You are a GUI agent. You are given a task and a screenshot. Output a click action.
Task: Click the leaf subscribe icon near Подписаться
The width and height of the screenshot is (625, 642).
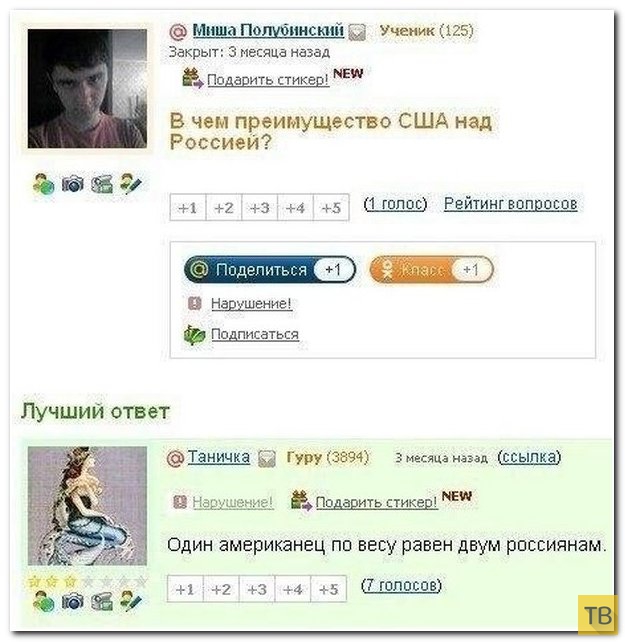194,335
